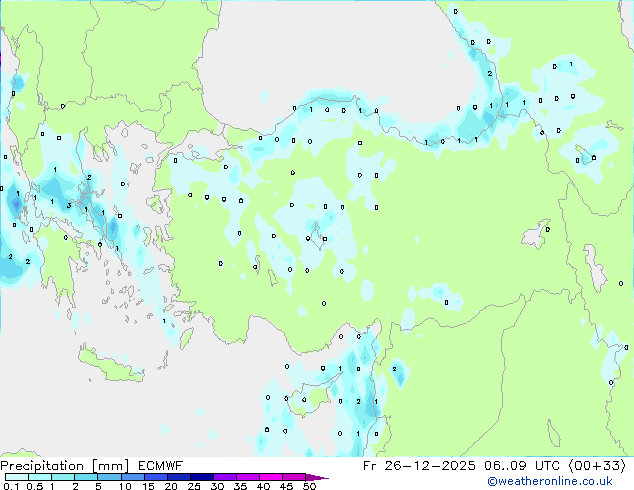Click the legend value '0.1'
Screen dimensions: 634x490
pos(11,486)
